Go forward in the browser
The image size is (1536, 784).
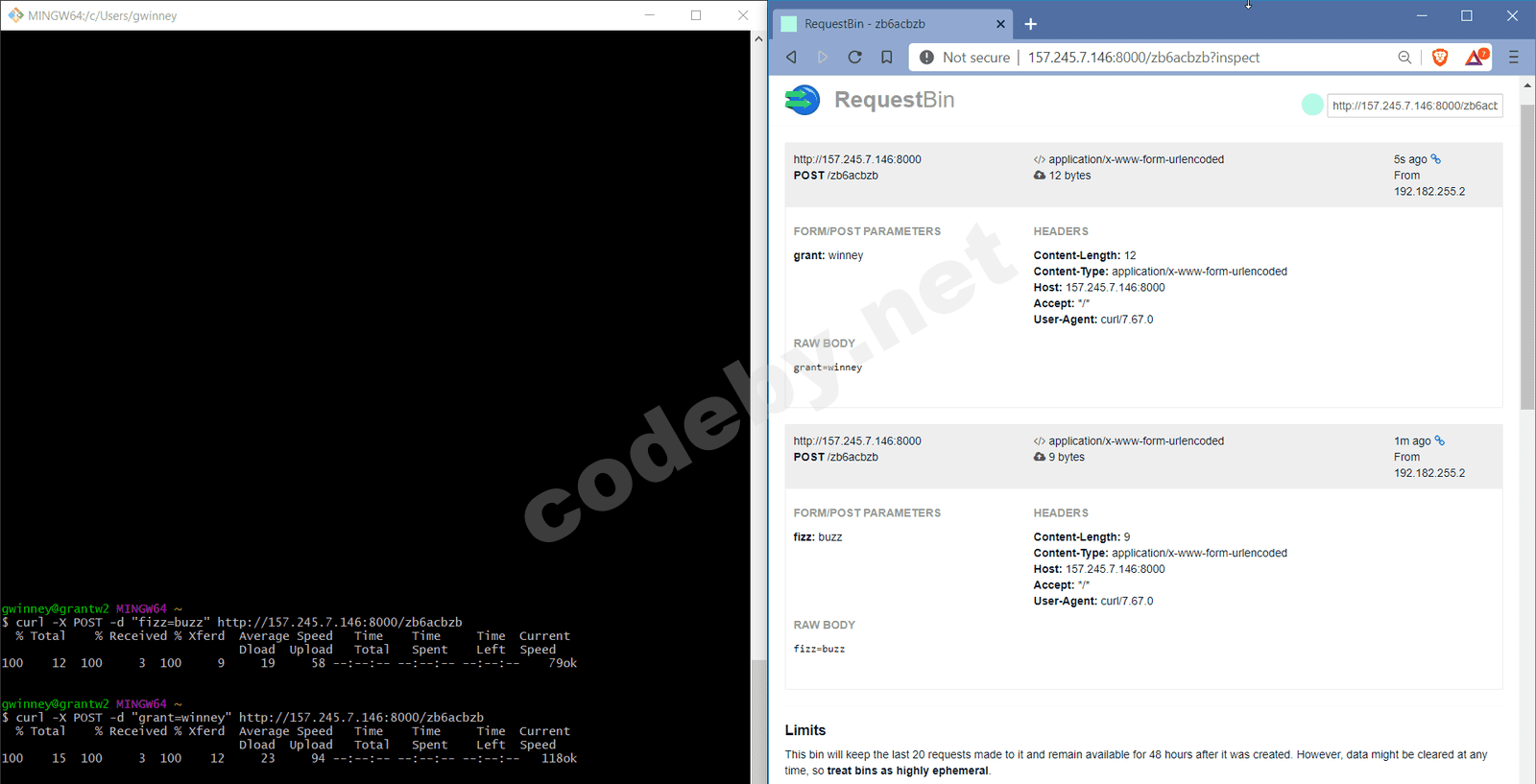tap(823, 58)
